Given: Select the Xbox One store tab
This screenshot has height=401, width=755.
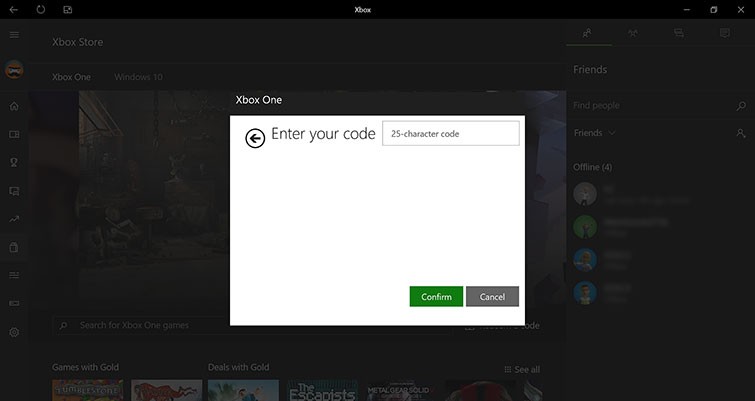Looking at the screenshot, I should tap(71, 77).
